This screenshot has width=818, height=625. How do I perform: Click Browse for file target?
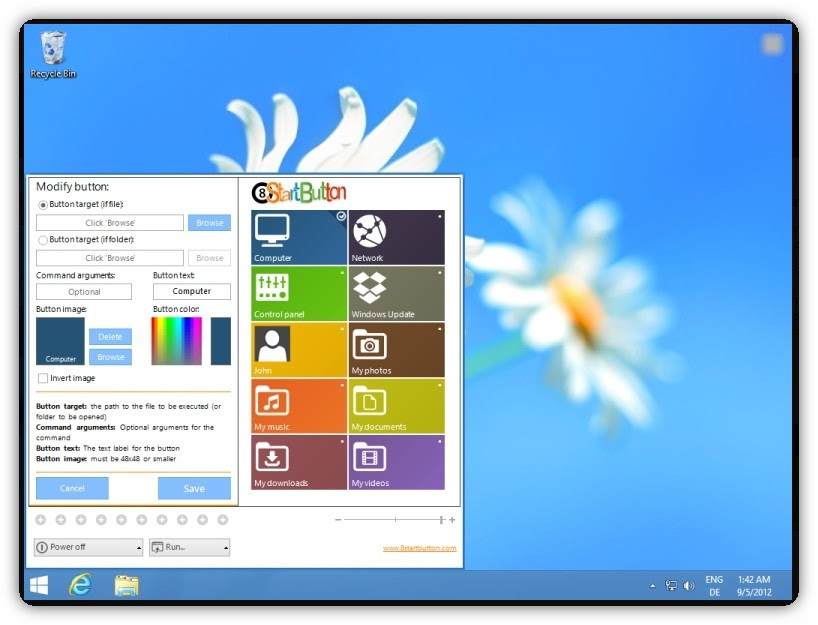tap(210, 223)
